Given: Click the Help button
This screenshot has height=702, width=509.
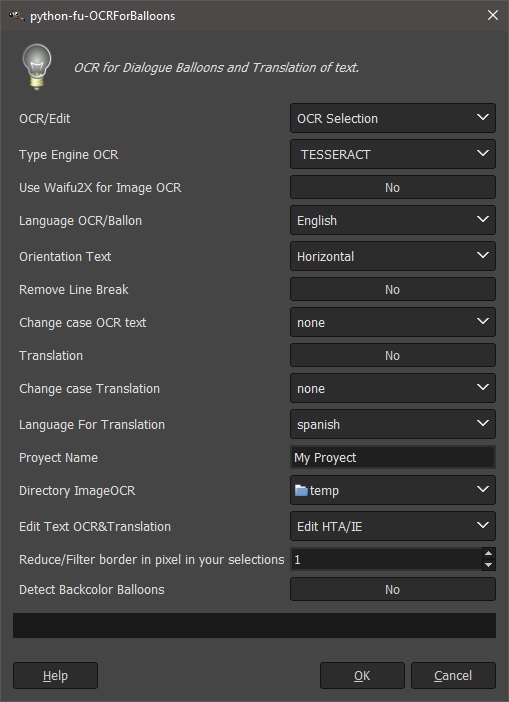Looking at the screenshot, I should [x=55, y=675].
